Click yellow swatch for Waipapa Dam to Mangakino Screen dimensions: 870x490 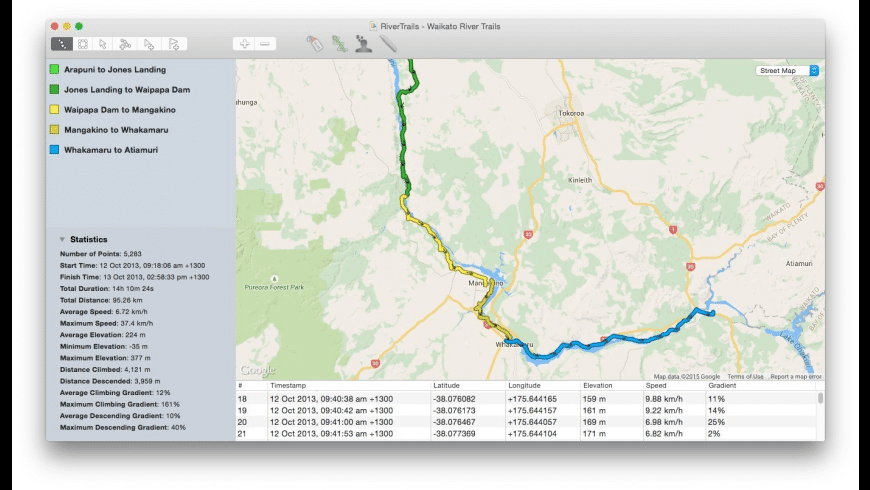point(54,109)
